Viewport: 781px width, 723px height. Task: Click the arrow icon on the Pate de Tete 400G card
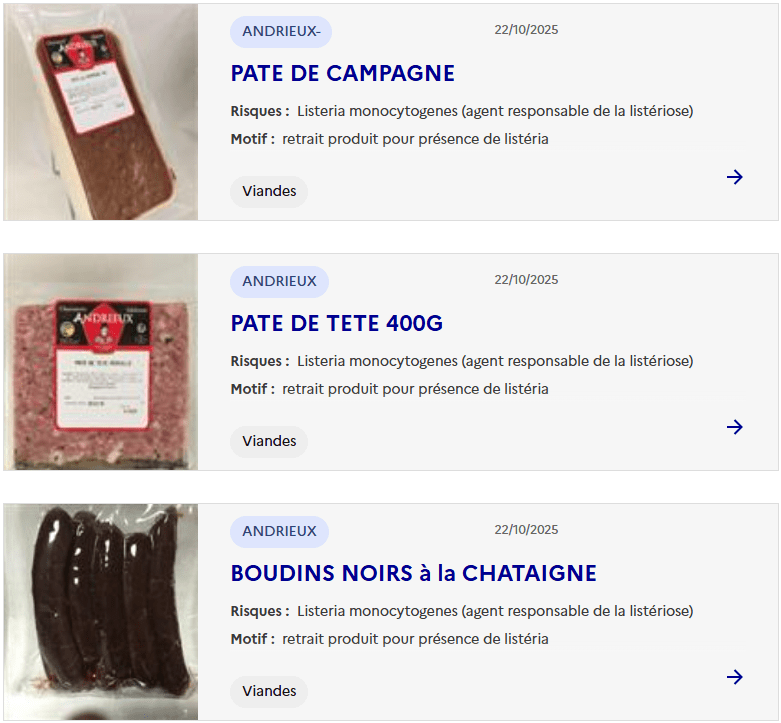pyautogui.click(x=735, y=427)
